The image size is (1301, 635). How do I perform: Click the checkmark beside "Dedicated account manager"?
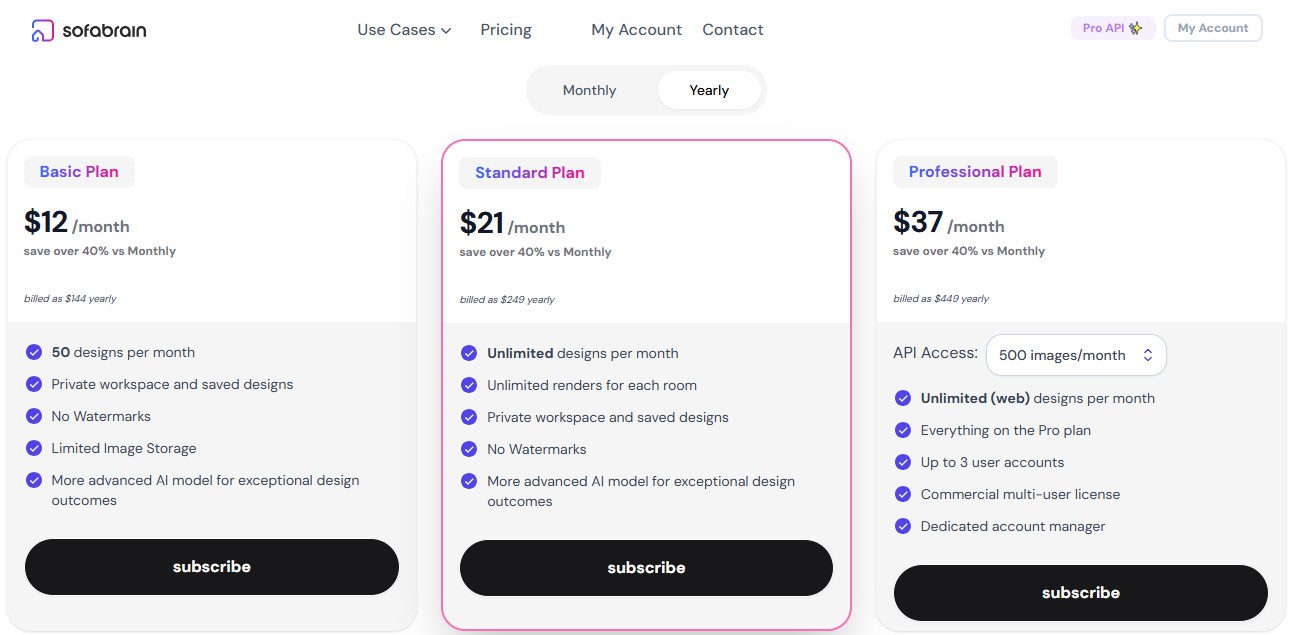pyautogui.click(x=903, y=526)
